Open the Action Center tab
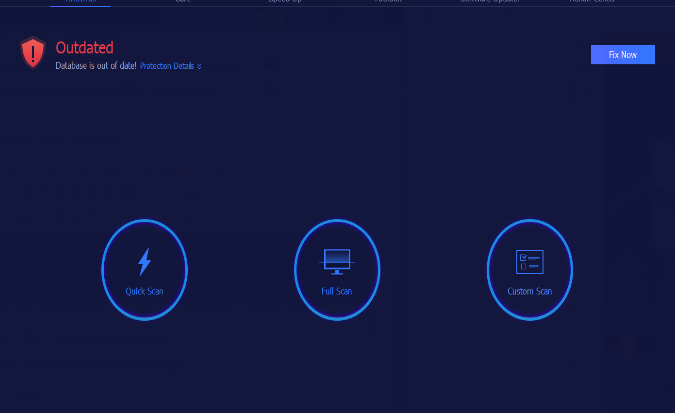 [593, 2]
